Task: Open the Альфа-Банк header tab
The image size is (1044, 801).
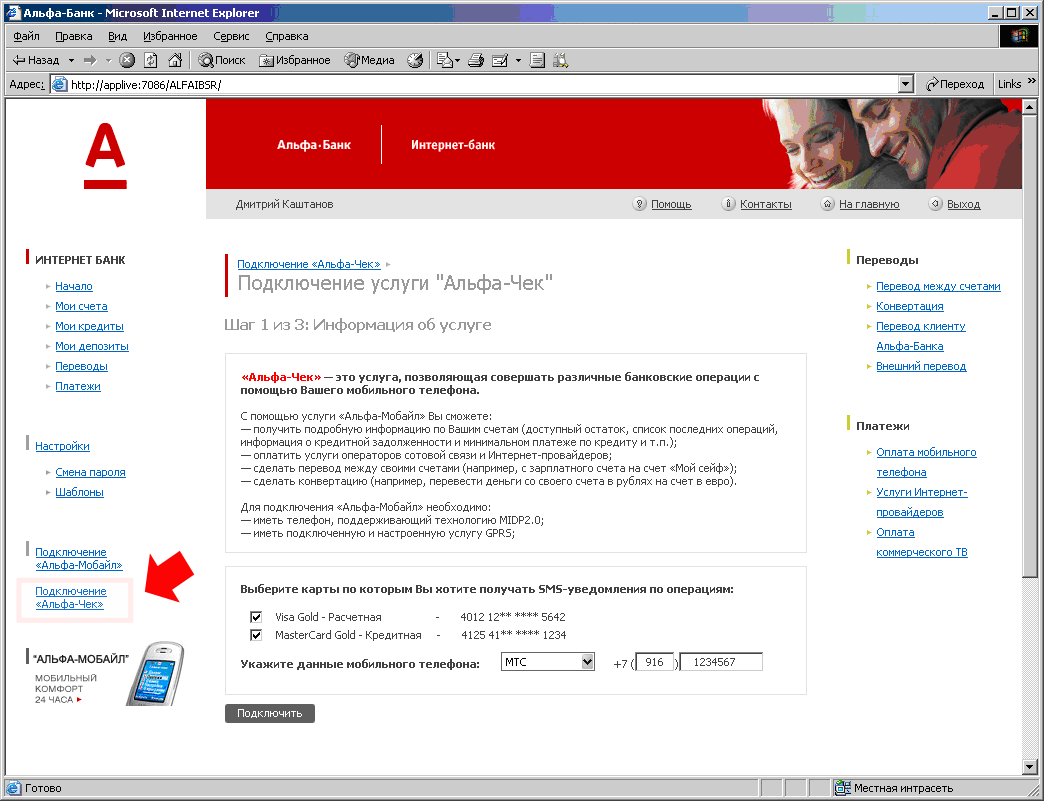Action: tap(314, 144)
